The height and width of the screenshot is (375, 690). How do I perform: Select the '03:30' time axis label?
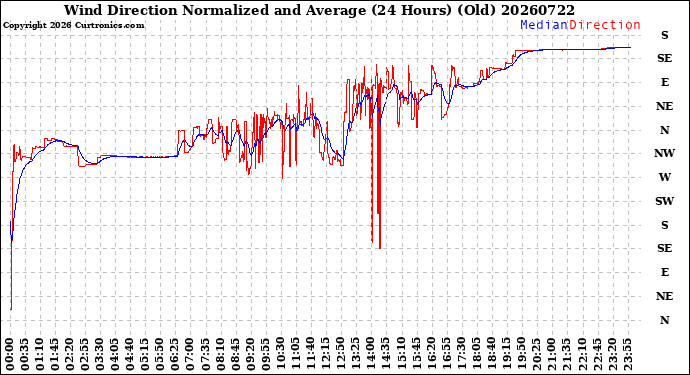[100, 355]
